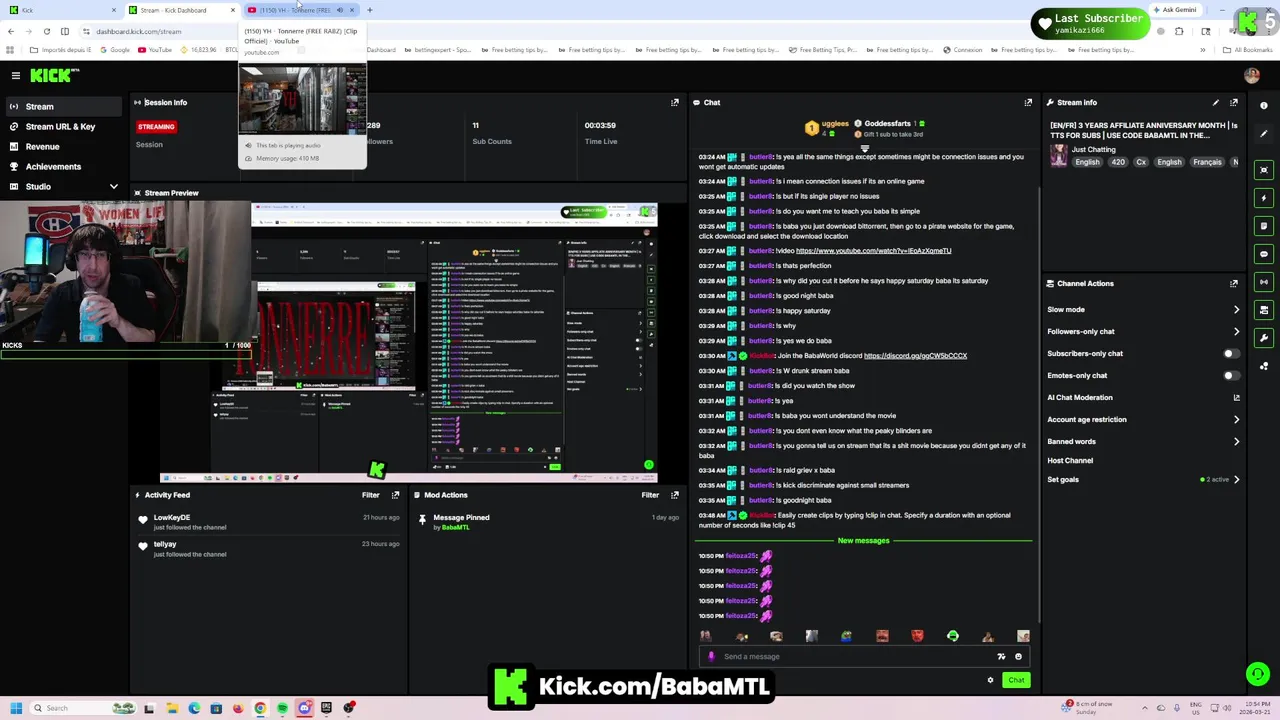Open the emoji picker in chat input

(x=1018, y=657)
